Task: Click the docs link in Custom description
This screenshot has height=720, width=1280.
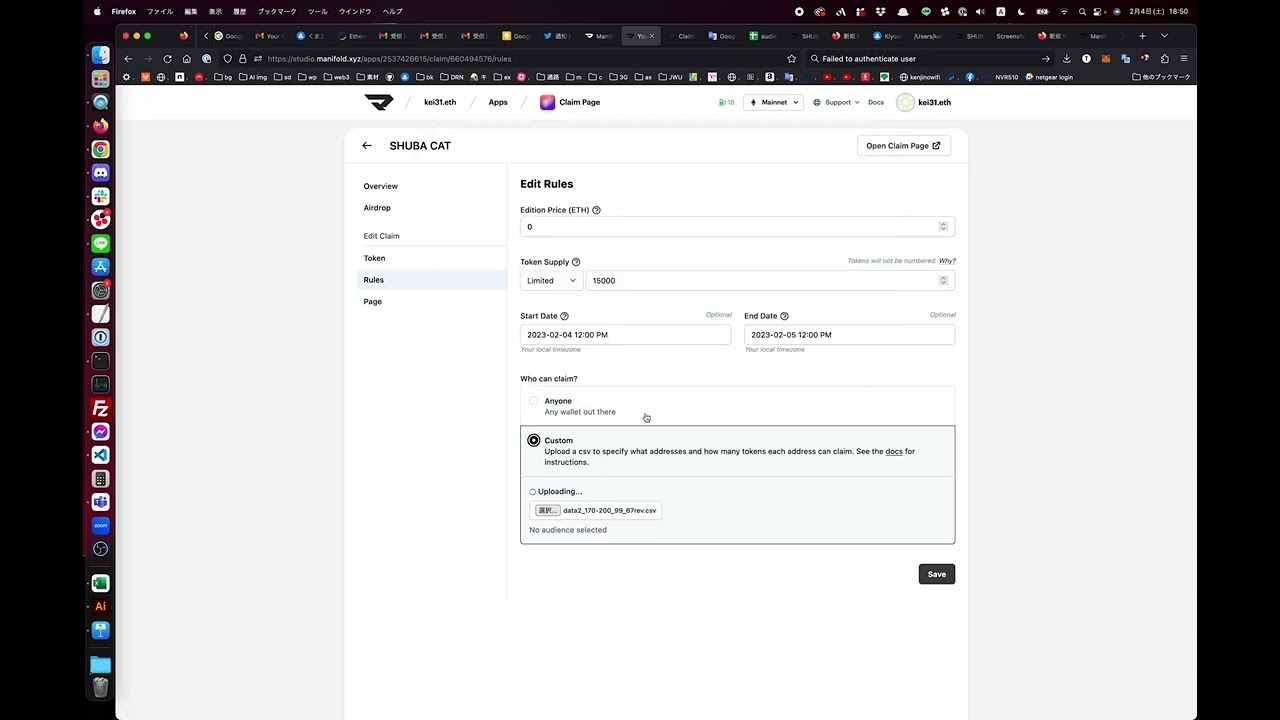Action: (x=894, y=451)
